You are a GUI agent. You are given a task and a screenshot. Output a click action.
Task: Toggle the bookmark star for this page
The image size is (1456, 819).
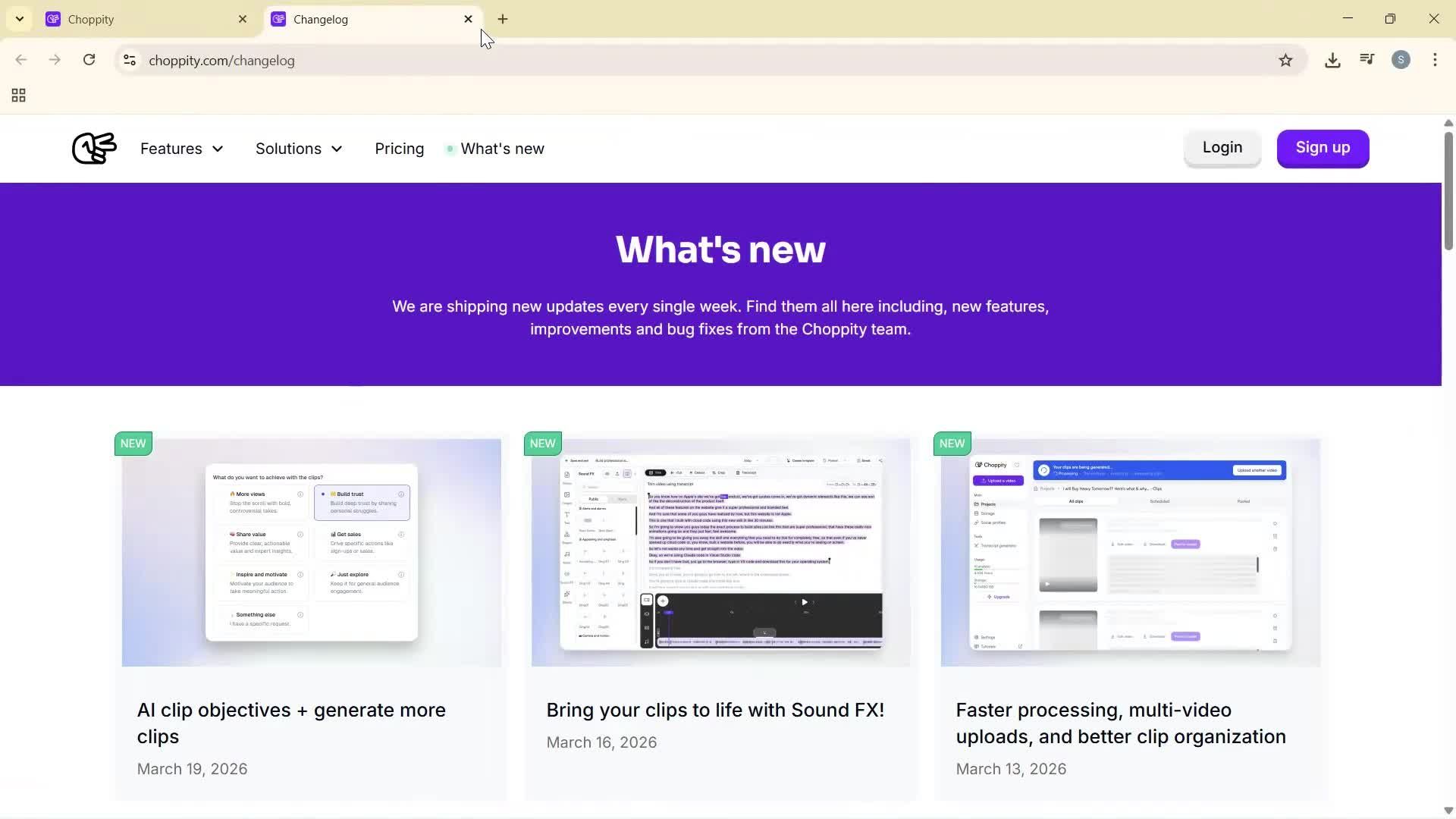point(1286,60)
